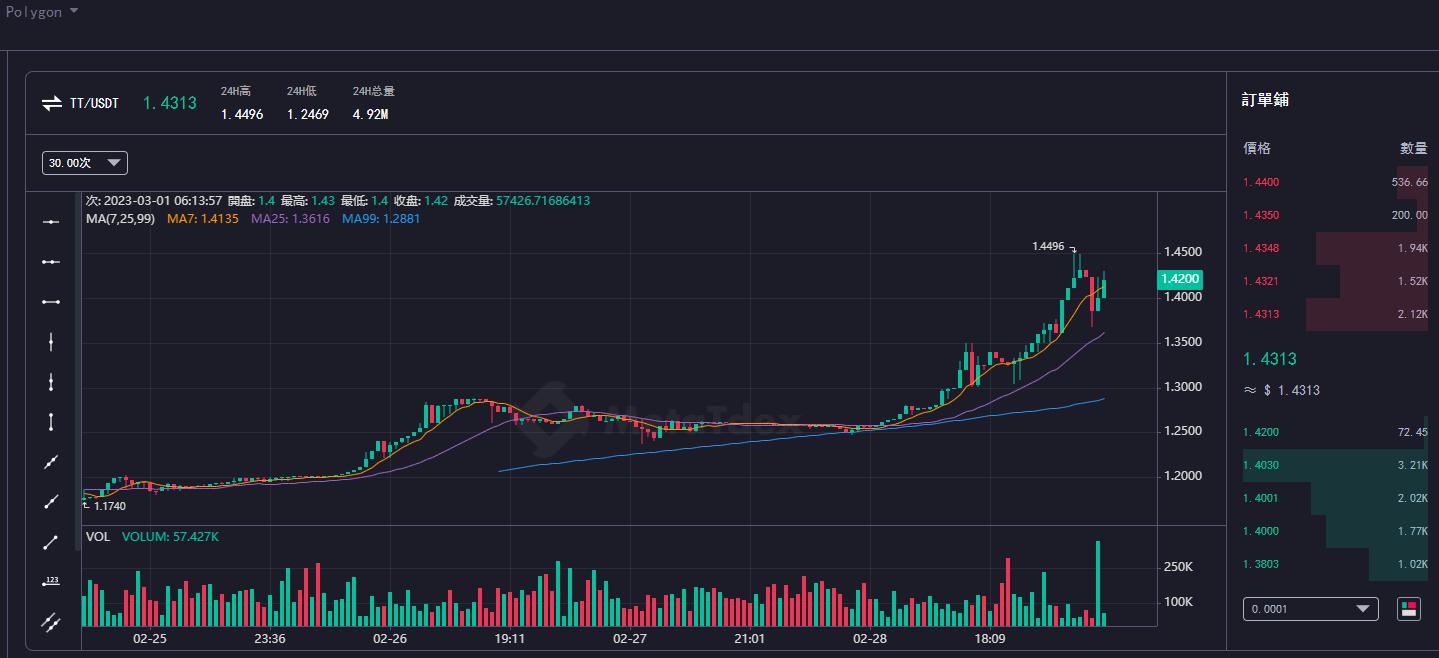Open the price label annotation tool
Viewport: 1439px width, 658px height.
click(x=51, y=580)
